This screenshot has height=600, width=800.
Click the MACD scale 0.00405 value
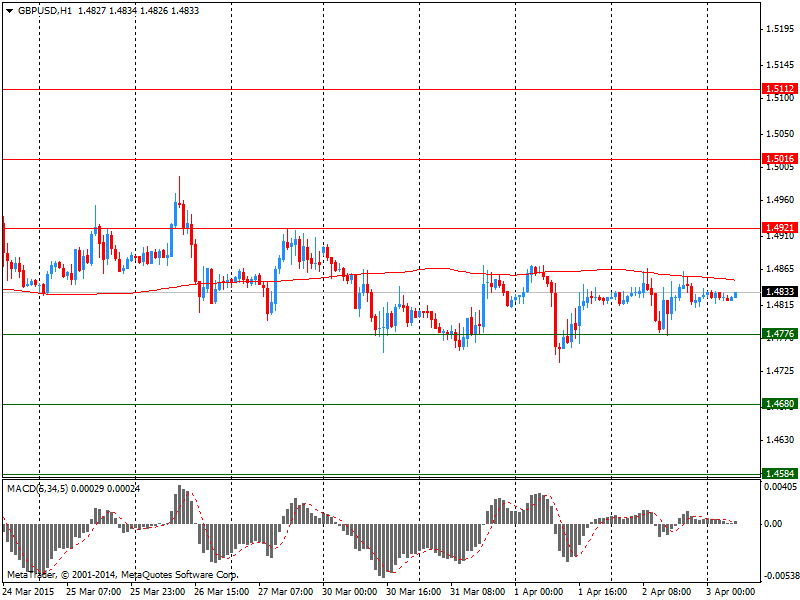[781, 487]
